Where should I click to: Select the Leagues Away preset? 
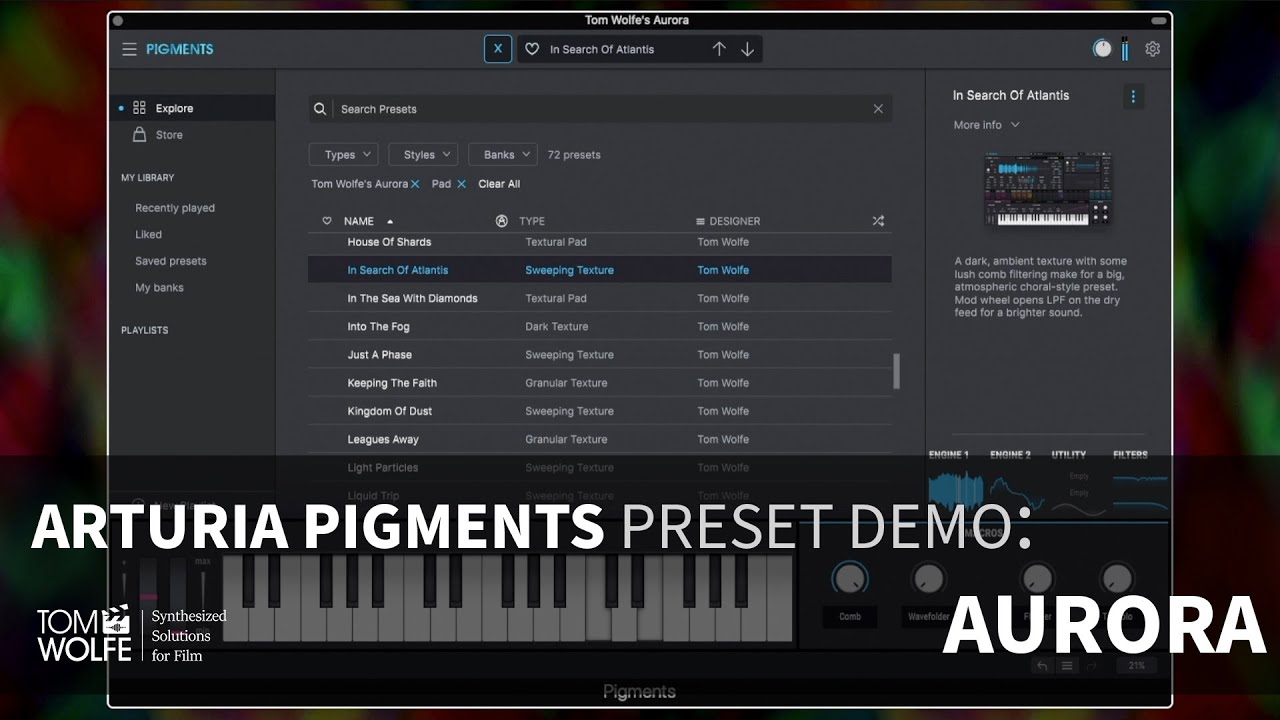coord(600,439)
